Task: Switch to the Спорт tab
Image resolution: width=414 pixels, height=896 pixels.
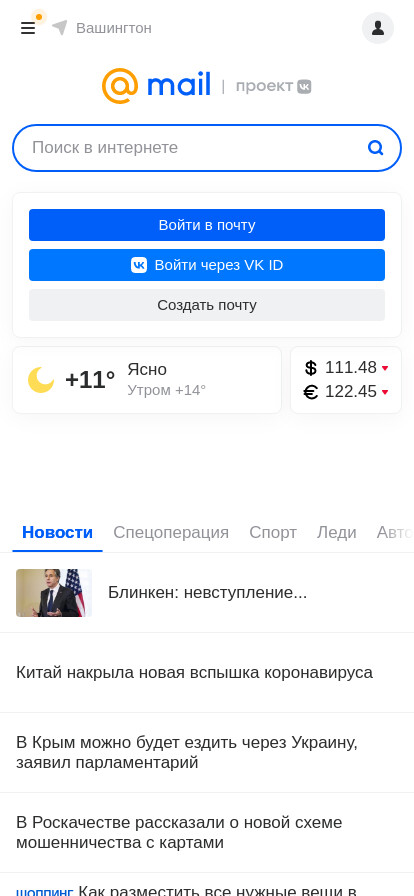Action: (273, 533)
